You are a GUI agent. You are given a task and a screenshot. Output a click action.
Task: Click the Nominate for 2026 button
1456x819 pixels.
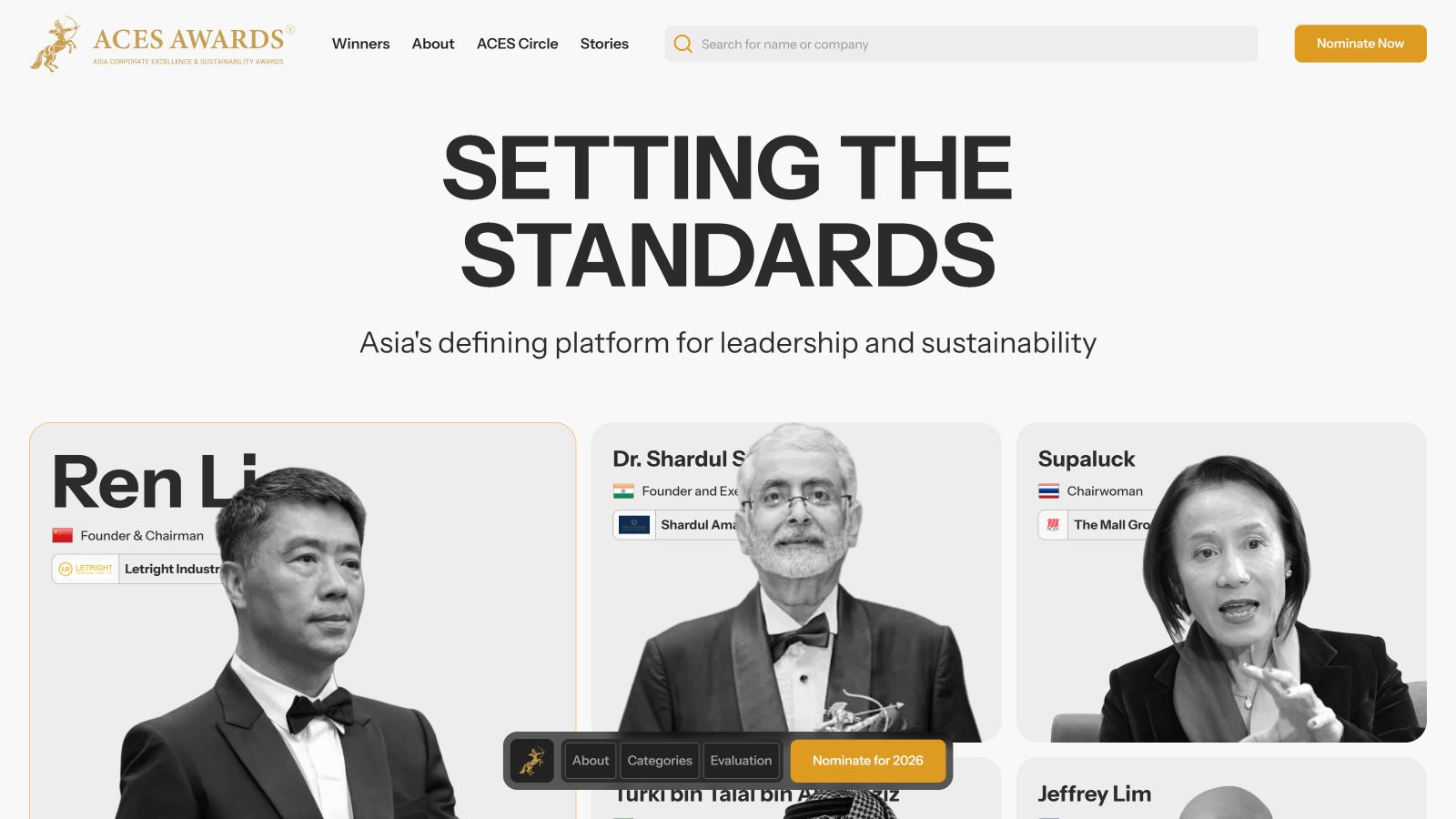(x=868, y=761)
